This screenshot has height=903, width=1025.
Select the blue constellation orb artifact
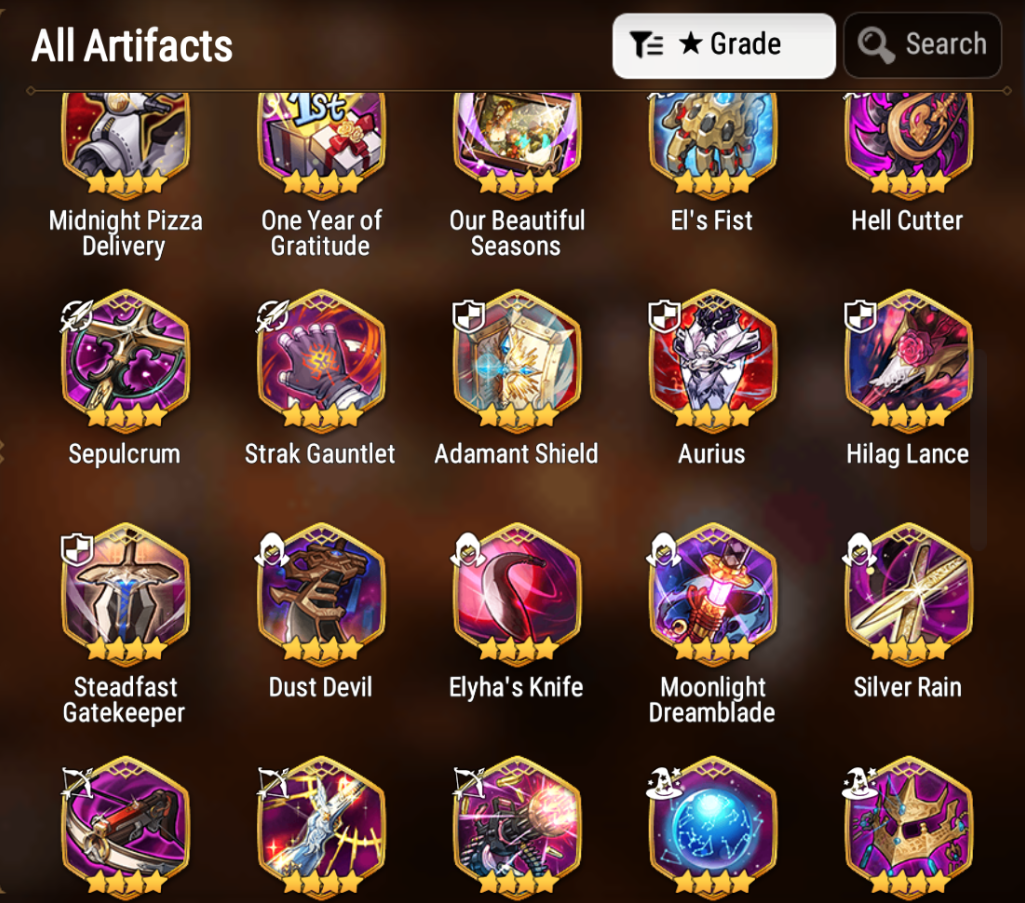(x=713, y=827)
